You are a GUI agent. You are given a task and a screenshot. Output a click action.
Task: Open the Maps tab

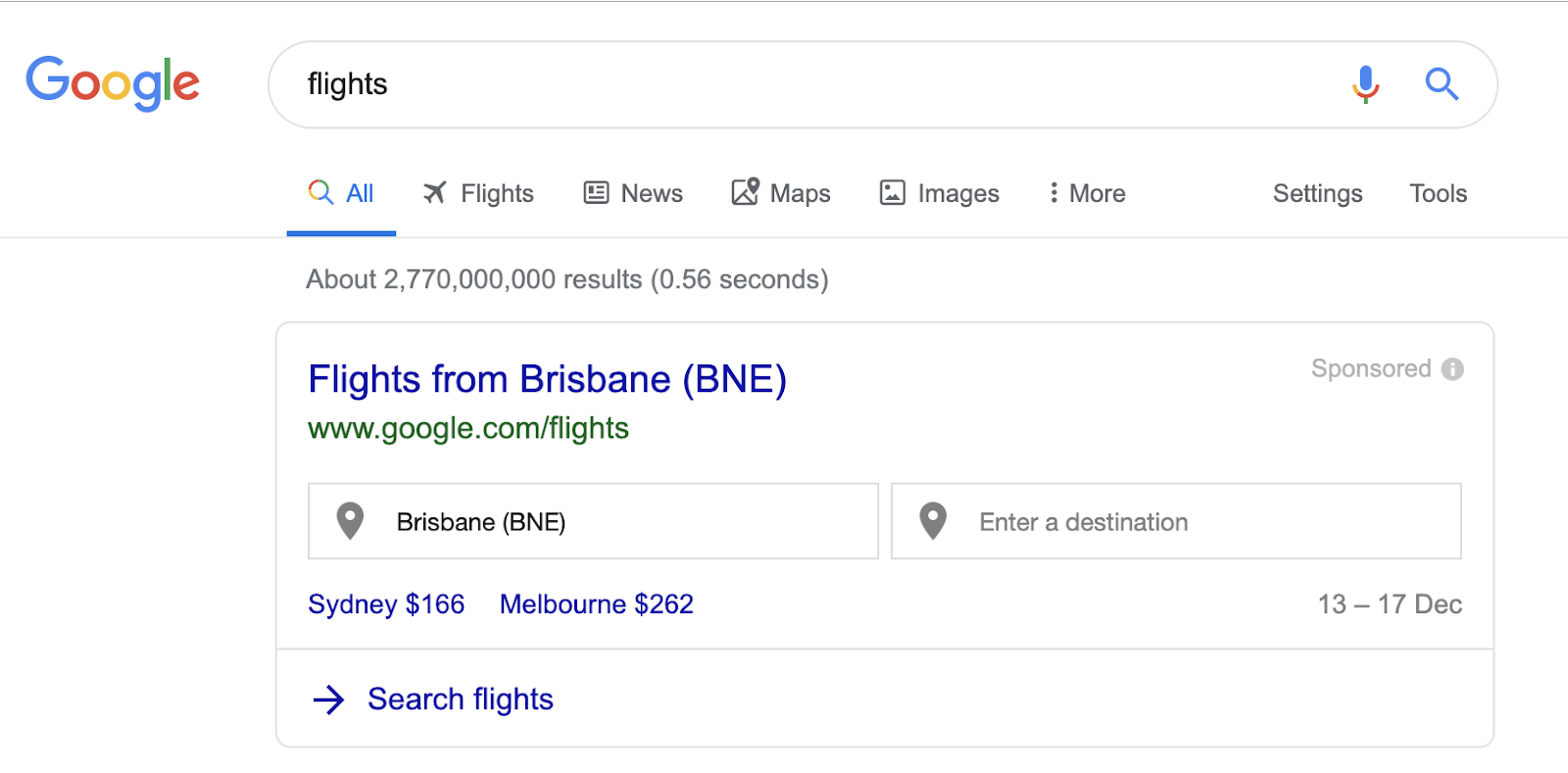point(781,193)
